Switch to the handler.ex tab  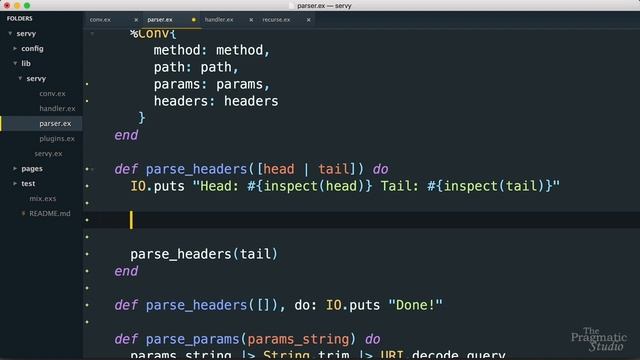(219, 20)
